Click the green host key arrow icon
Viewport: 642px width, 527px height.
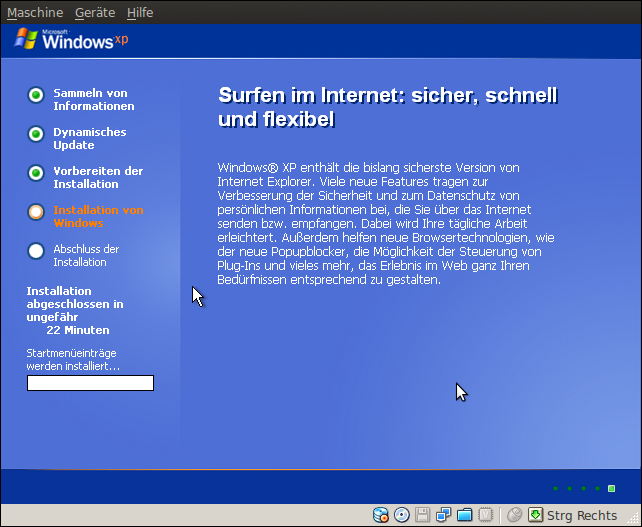[536, 515]
